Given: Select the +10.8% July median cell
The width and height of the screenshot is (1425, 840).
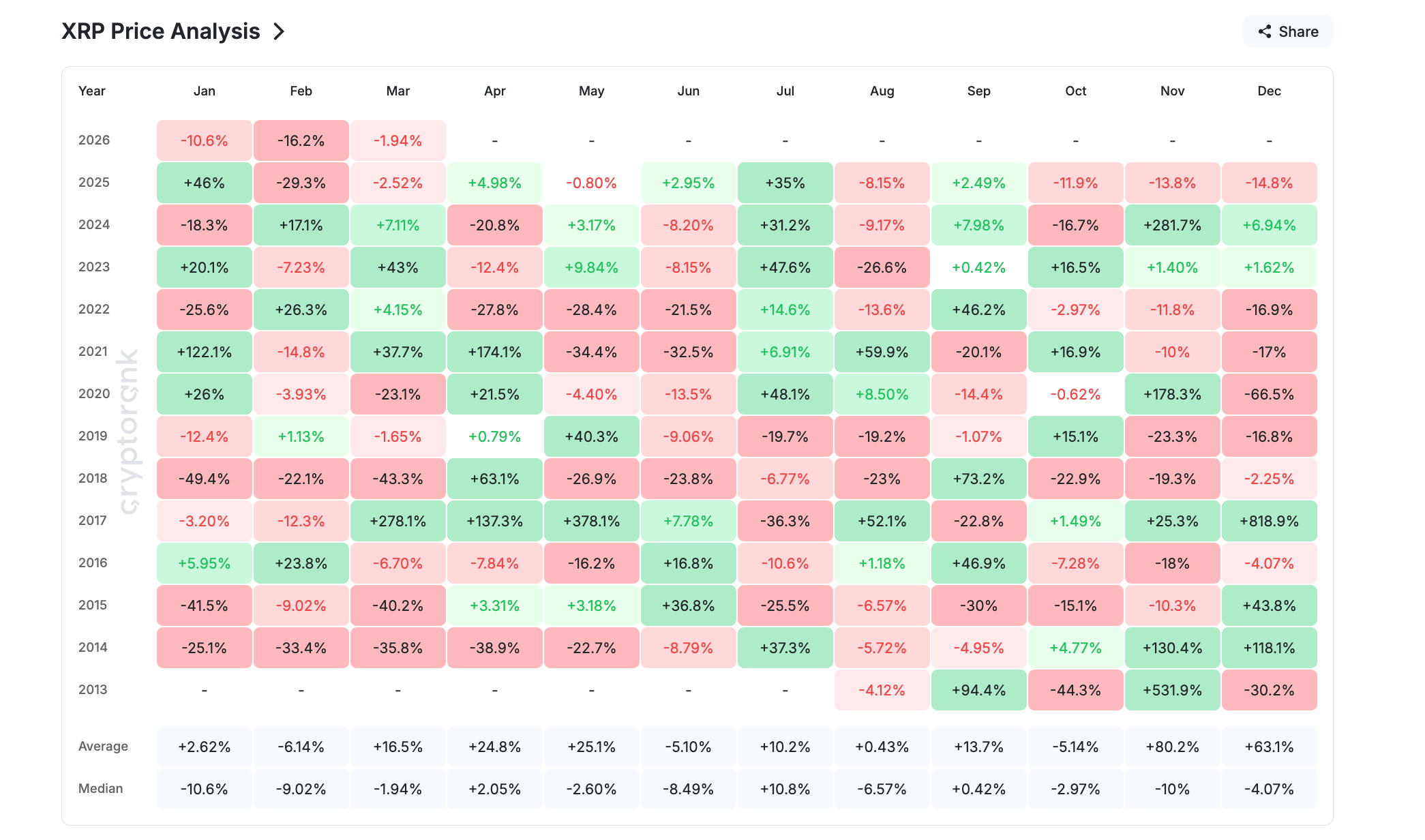Looking at the screenshot, I should [x=785, y=789].
